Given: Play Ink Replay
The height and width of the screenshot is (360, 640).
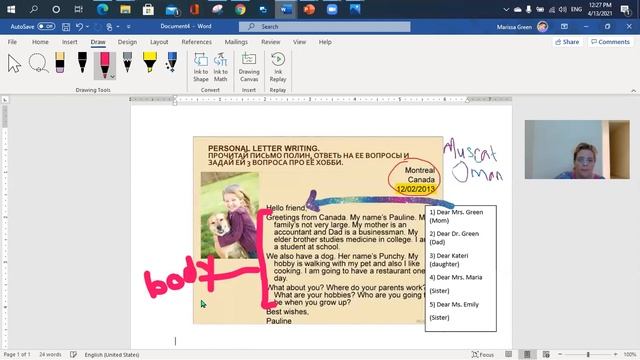Looking at the screenshot, I should [278, 67].
